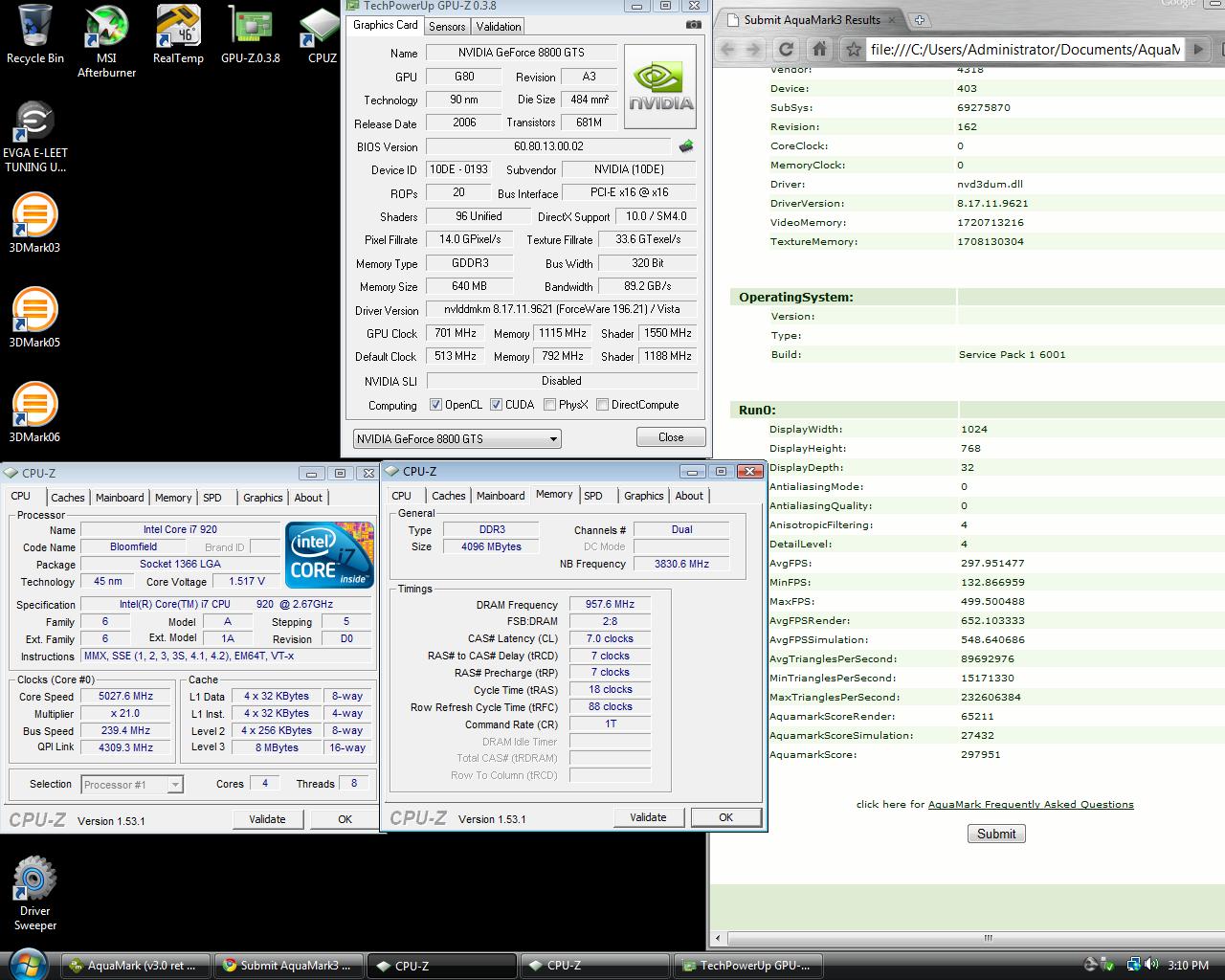Click the DRAM Frequency value 957.6 MHz
This screenshot has width=1225, height=980.
click(x=611, y=604)
